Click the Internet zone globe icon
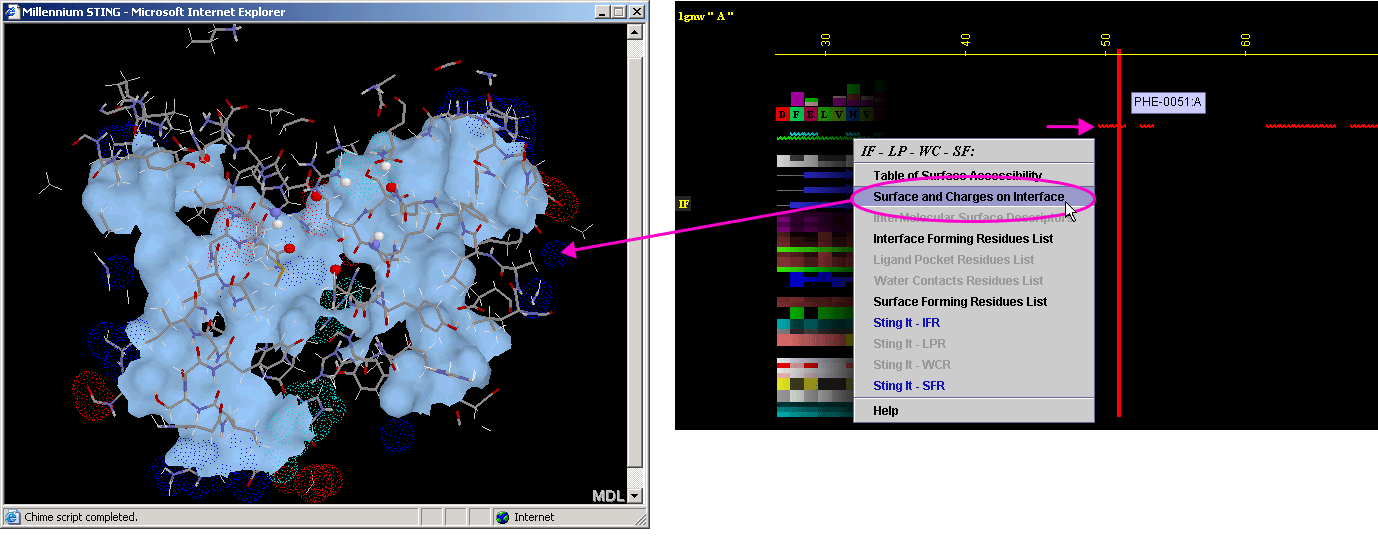 click(x=502, y=517)
